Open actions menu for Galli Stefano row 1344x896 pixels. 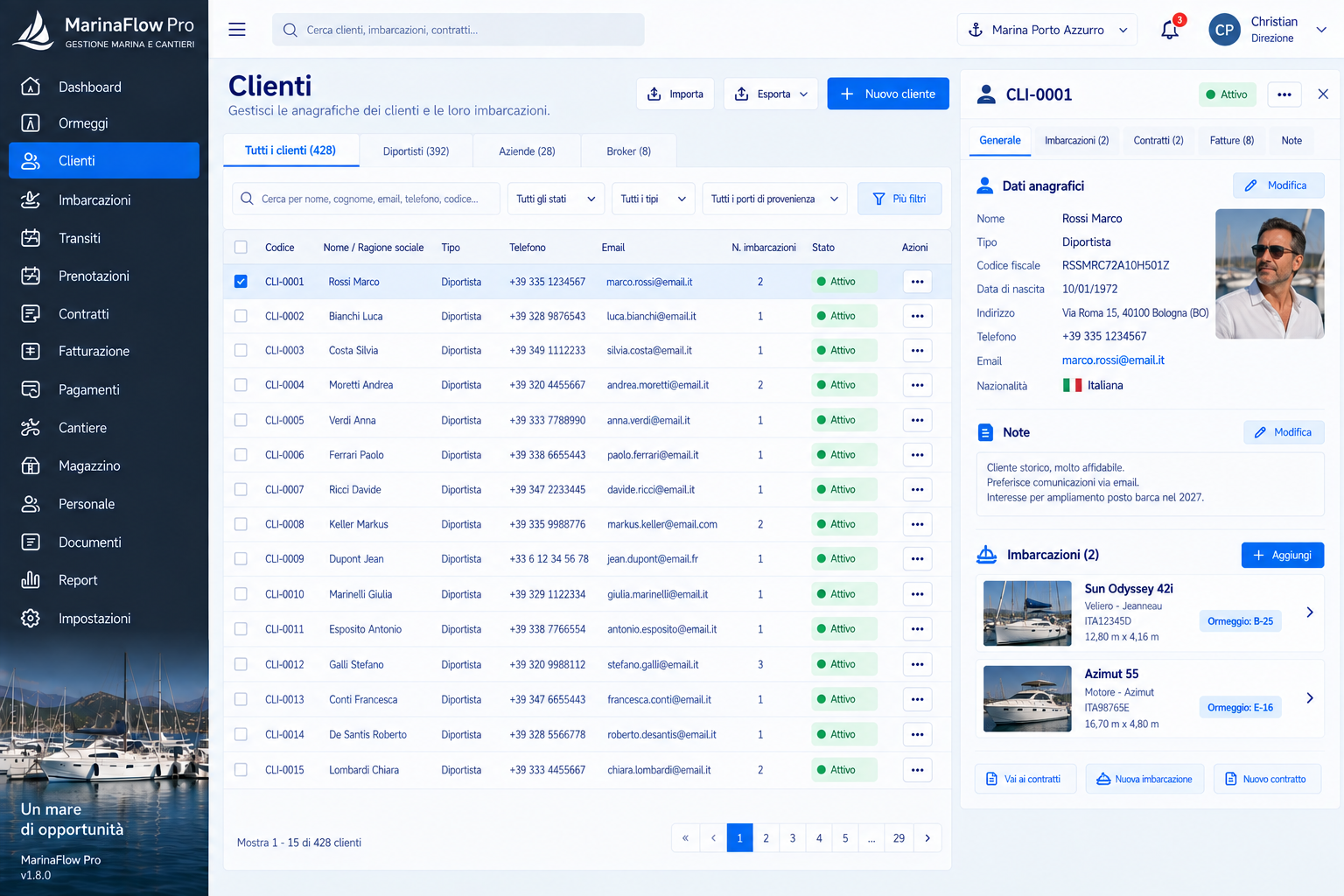pos(917,664)
